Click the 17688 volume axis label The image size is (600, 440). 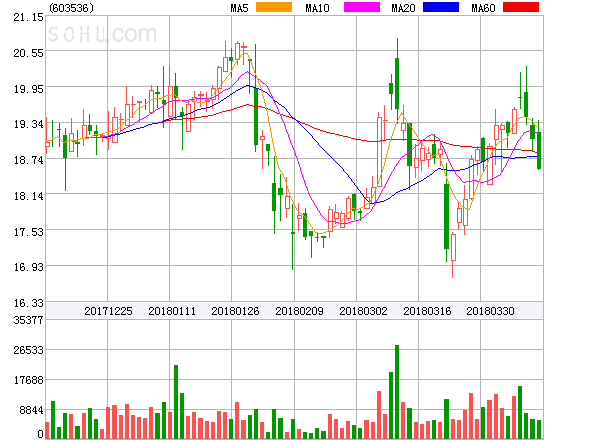pyautogui.click(x=28, y=380)
